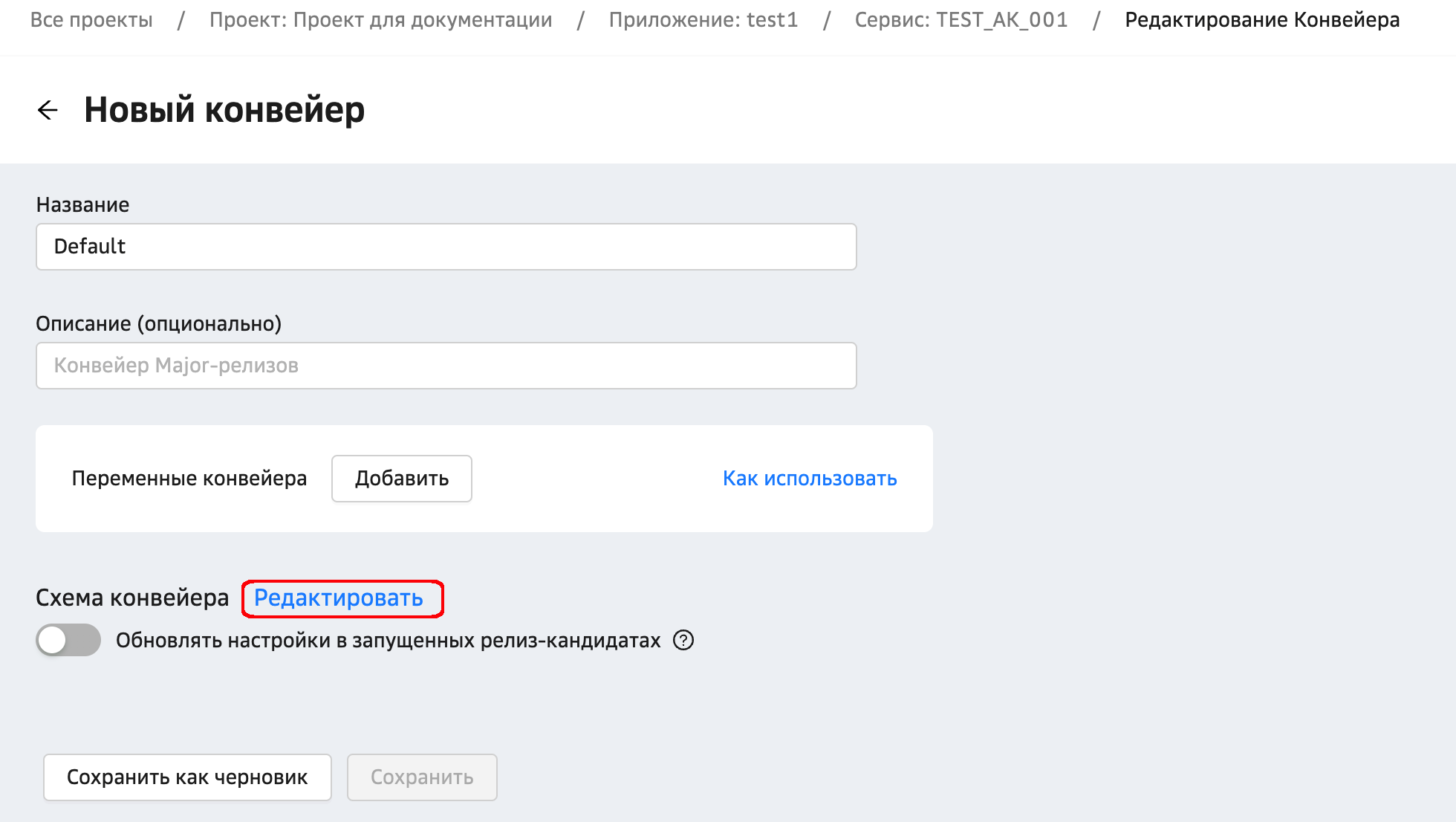The width and height of the screenshot is (1456, 822).
Task: Click the Сохранить button
Action: 422,777
